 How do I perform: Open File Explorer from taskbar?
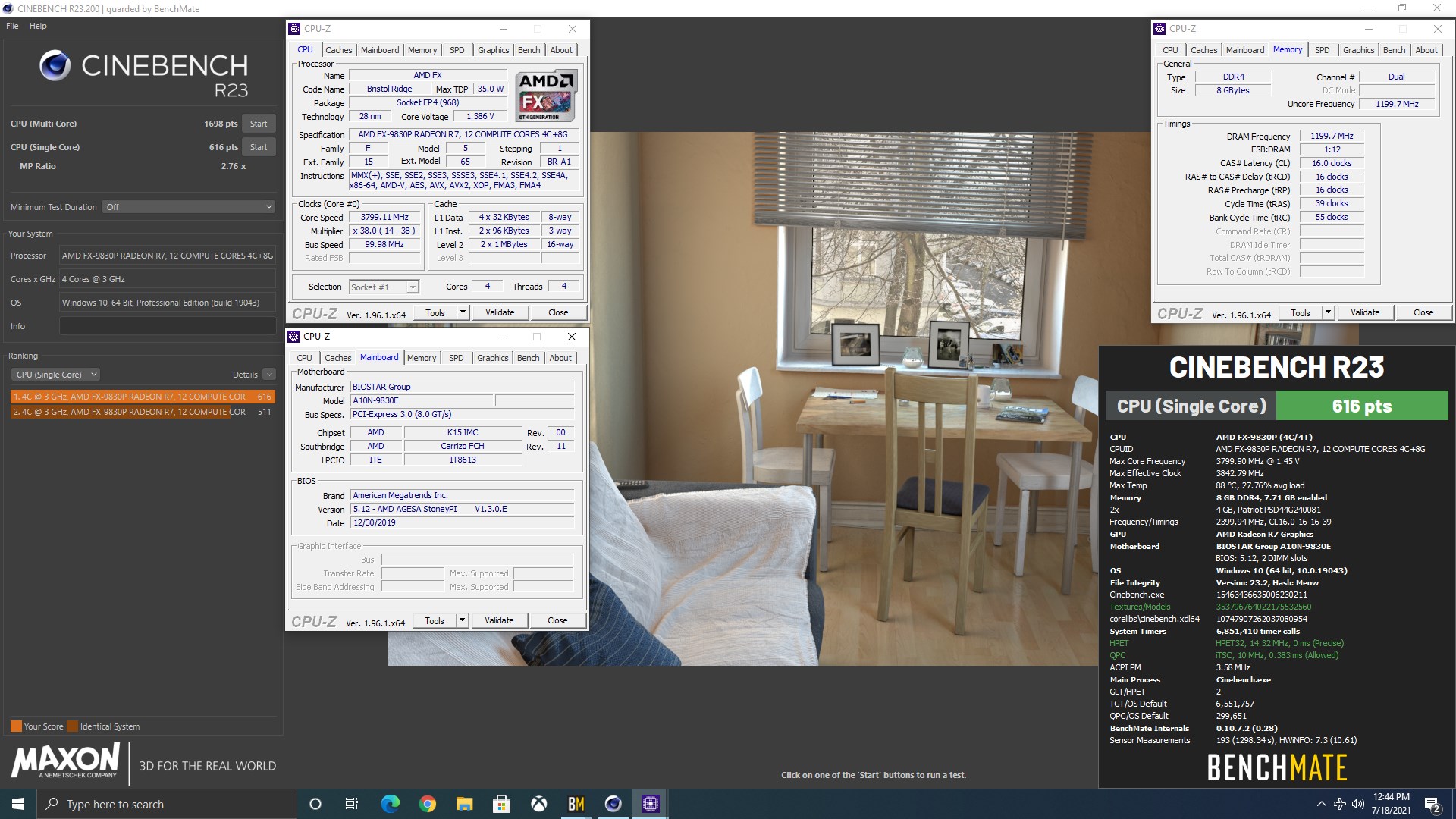tap(464, 804)
